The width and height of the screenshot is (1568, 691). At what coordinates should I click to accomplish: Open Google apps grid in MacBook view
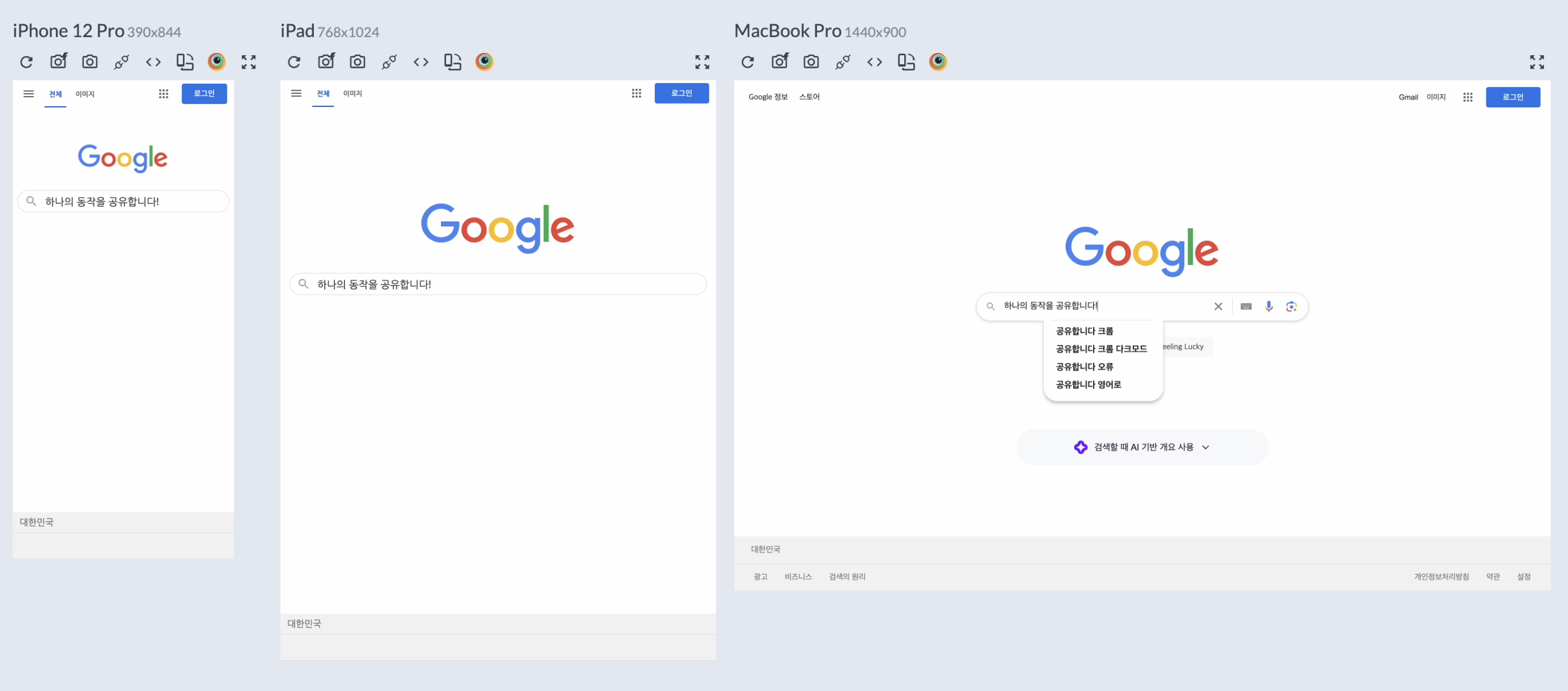click(1468, 98)
